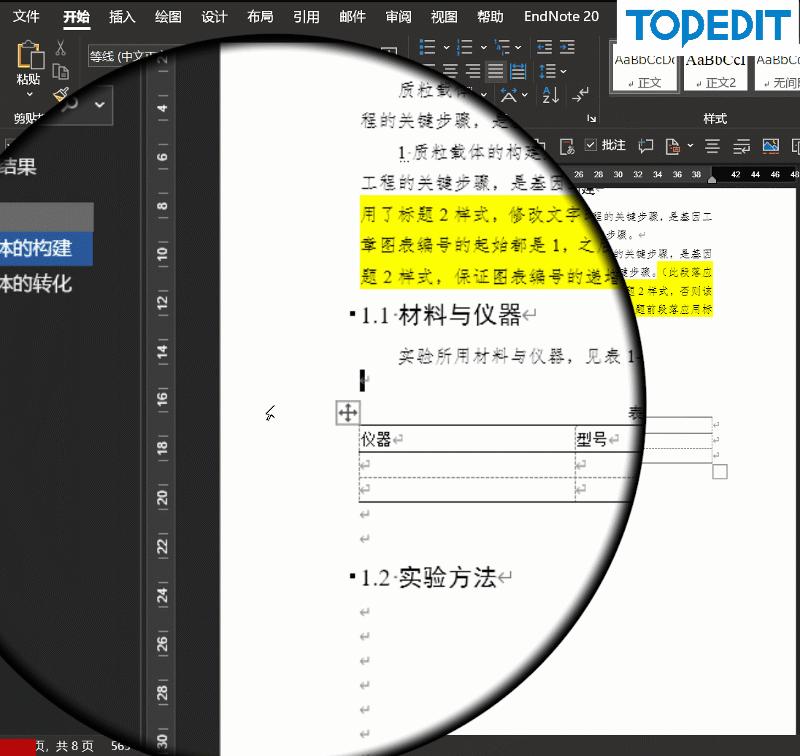Click the decrease indent icon
Image resolution: width=800 pixels, height=756 pixels.
[x=547, y=45]
